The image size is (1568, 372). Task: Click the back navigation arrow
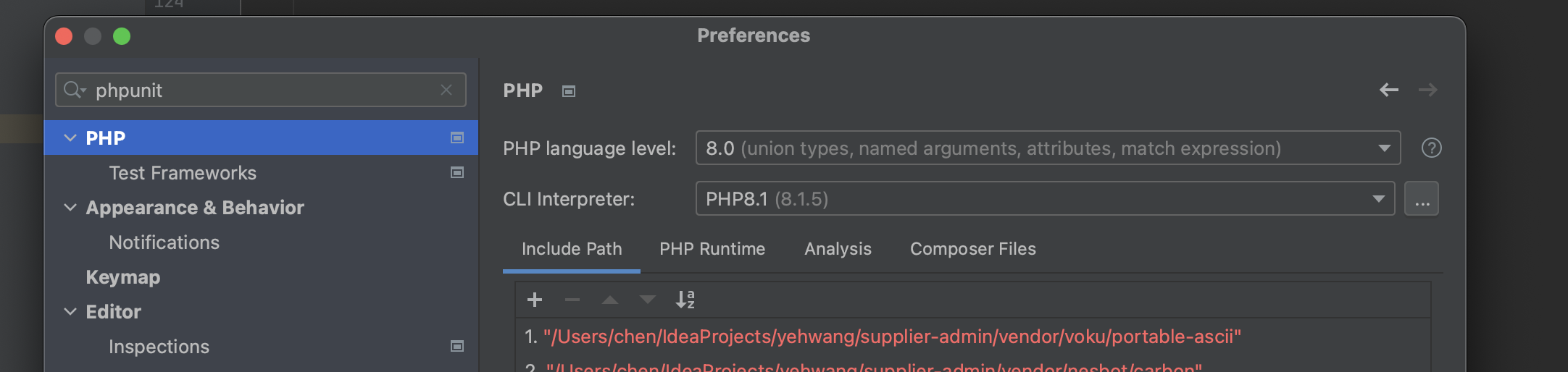(1388, 90)
